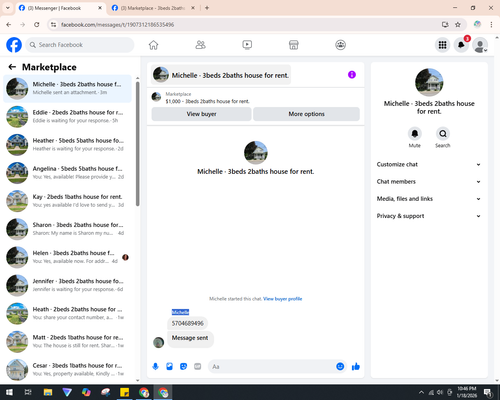Expand Chat members section
This screenshot has height=400, width=500.
tap(429, 182)
